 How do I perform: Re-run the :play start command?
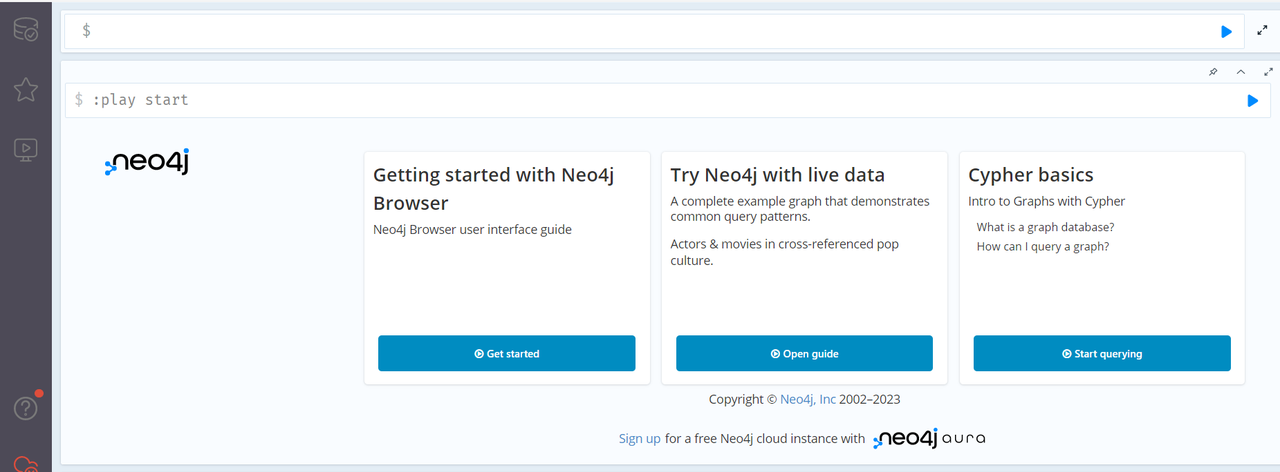1252,100
